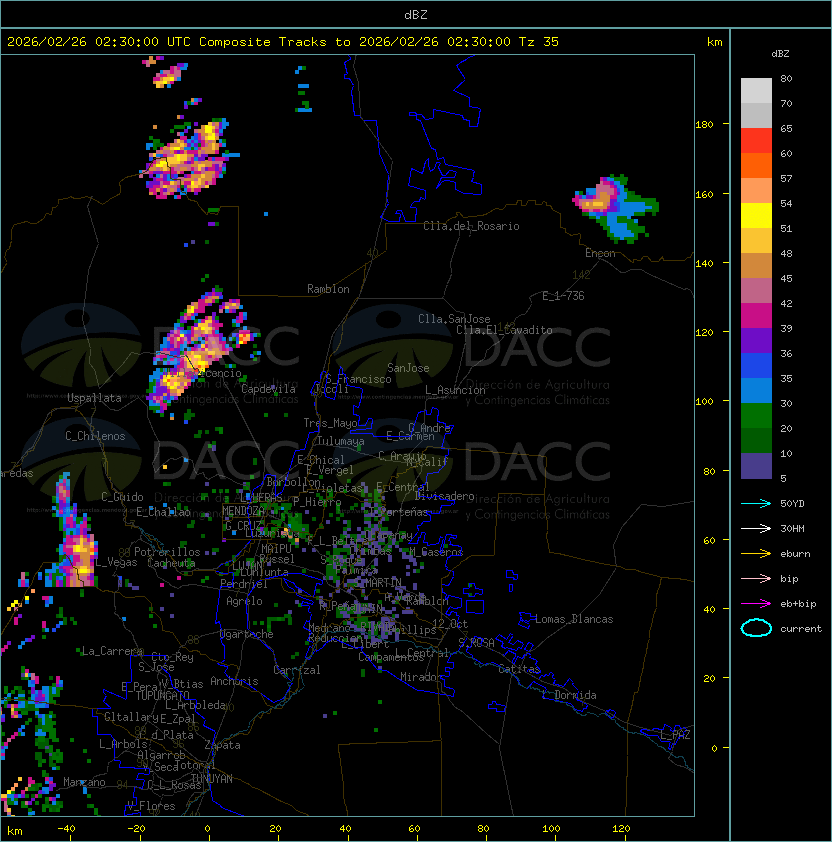The width and height of the screenshot is (832, 842).
Task: Click the cyan 50YD arrow in the legend
Action: pyautogui.click(x=756, y=503)
